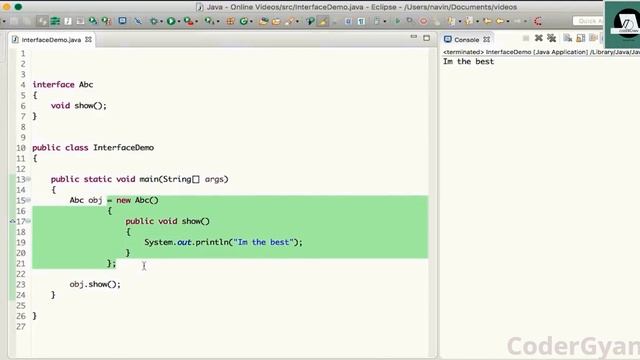Click the Terminate square icon in Console
Viewport: 640px width, 360px height.
(526, 38)
